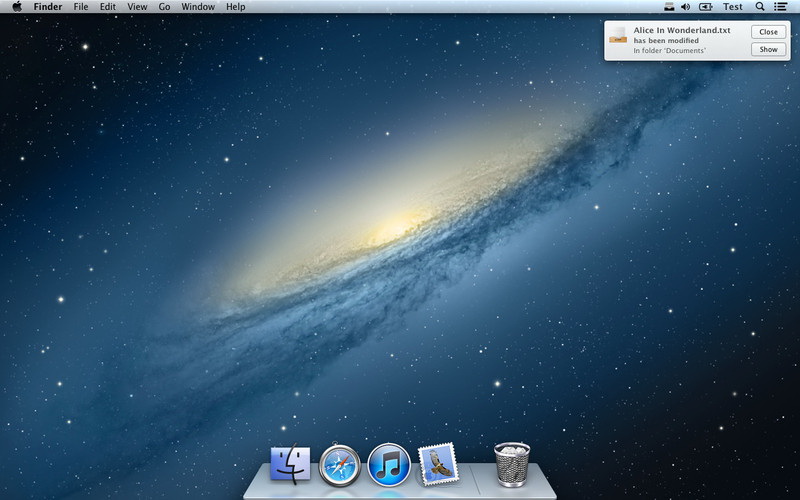Open the Mail app in Dock
This screenshot has width=800, height=500.
[438, 465]
